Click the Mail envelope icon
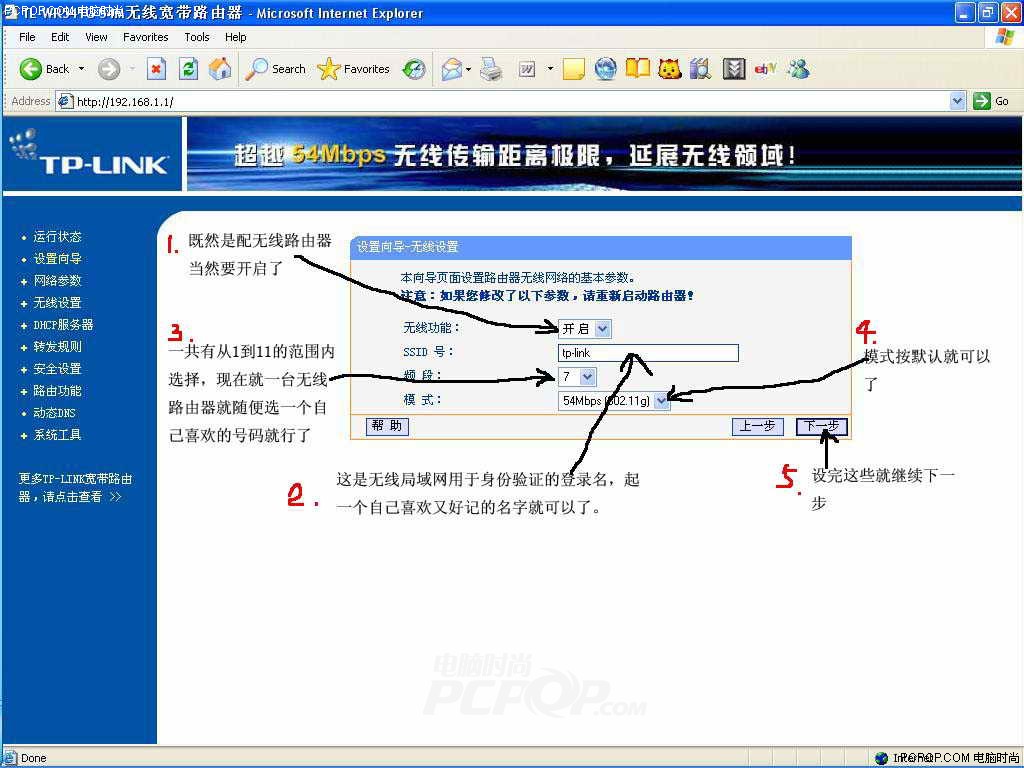 pos(451,69)
